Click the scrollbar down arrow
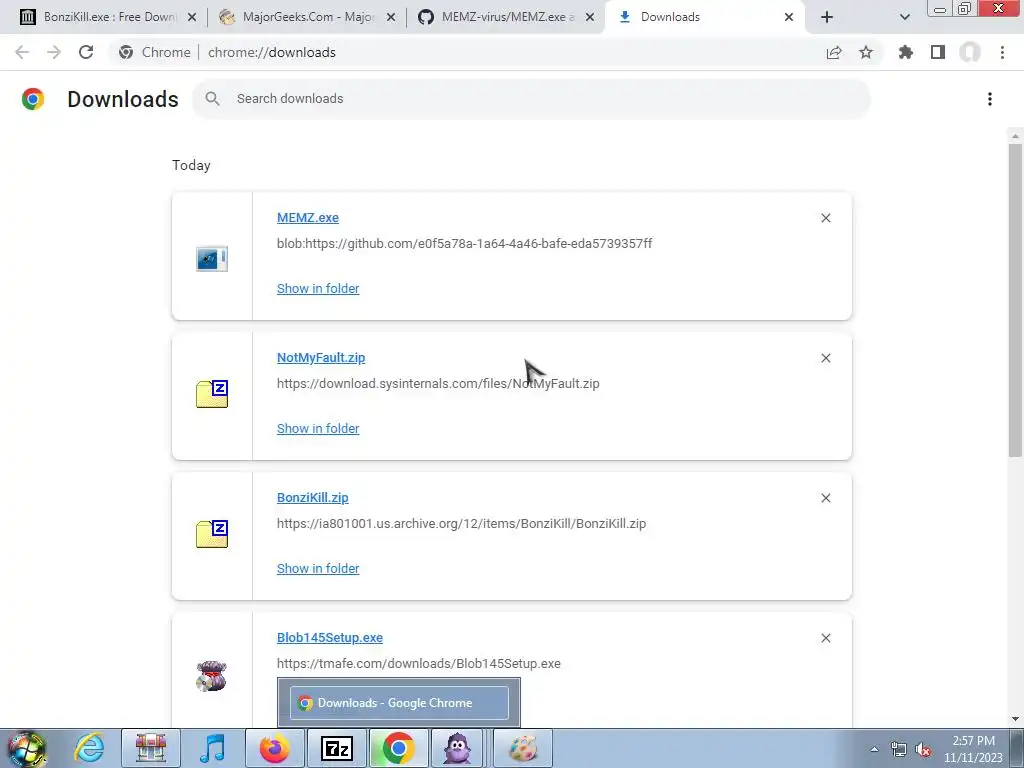 coord(1015,719)
